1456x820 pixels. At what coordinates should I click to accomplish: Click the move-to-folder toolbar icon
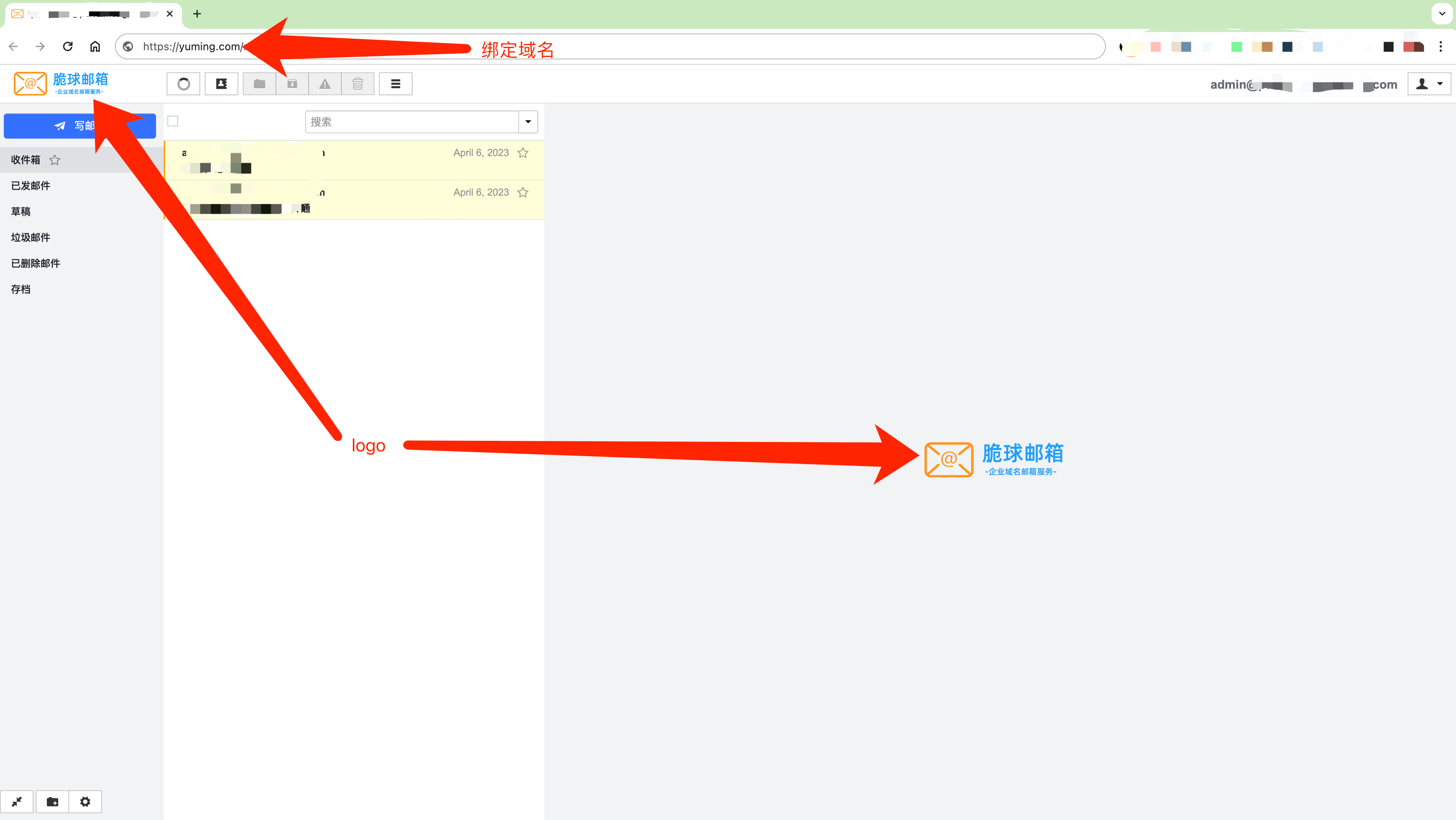click(x=260, y=84)
